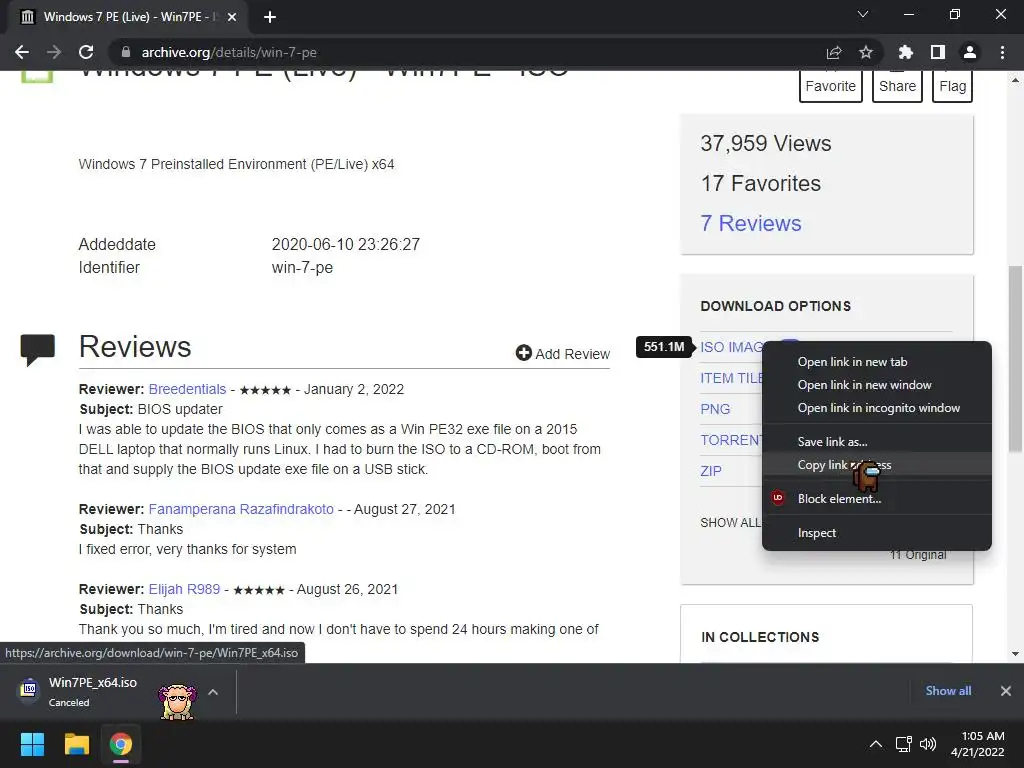Open the Windows Start menu
1024x768 pixels.
coord(32,744)
